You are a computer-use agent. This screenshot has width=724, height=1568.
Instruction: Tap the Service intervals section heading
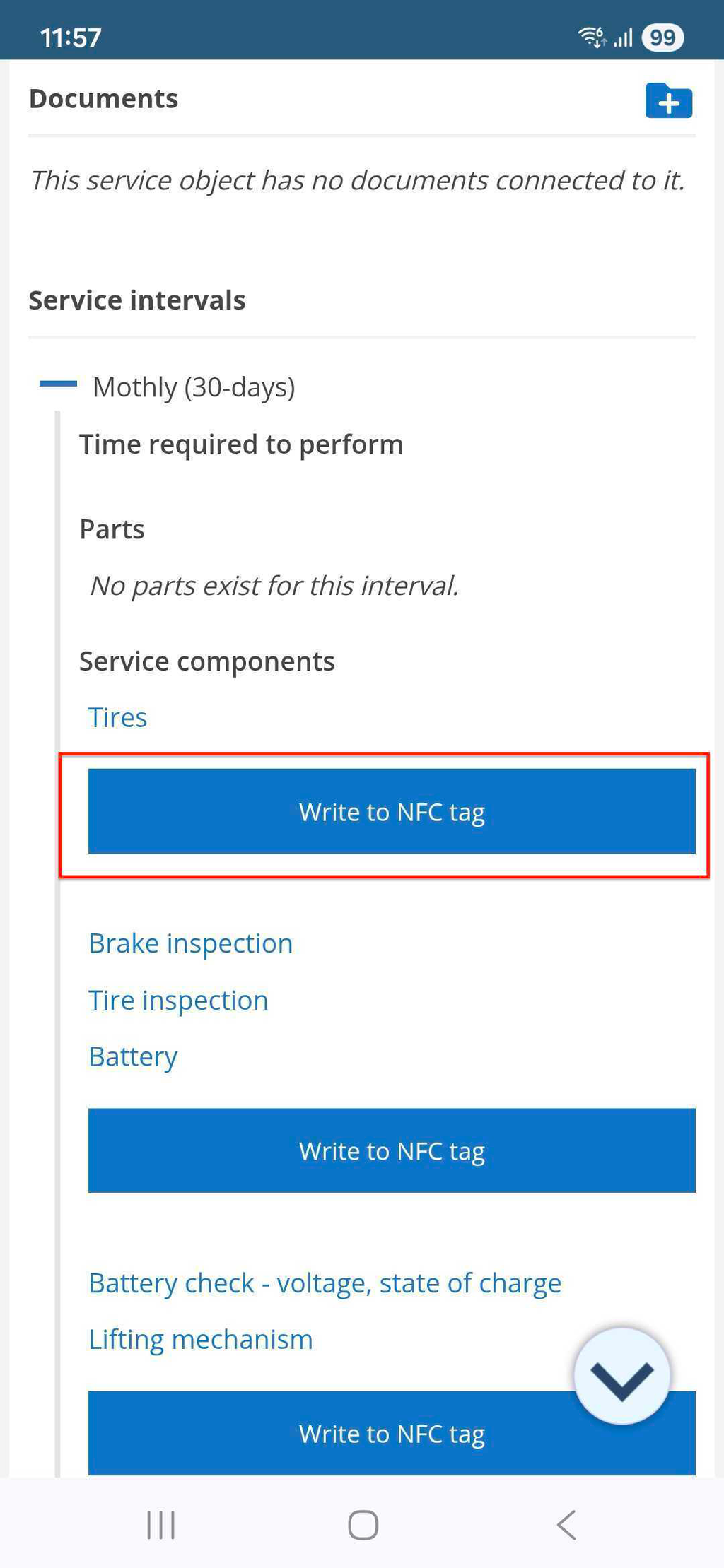coord(137,299)
